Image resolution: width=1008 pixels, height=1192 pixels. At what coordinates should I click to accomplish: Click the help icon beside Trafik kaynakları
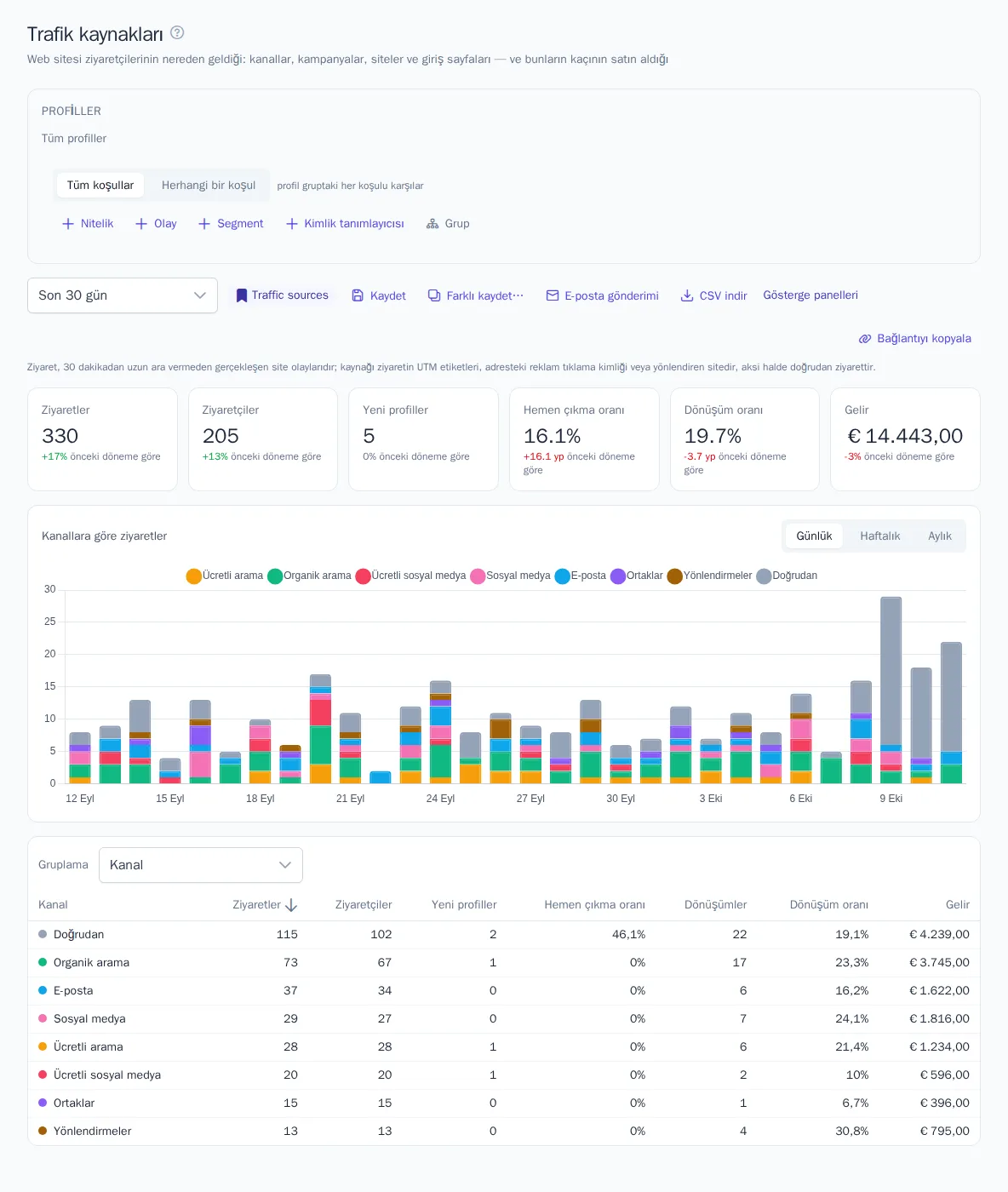click(177, 32)
